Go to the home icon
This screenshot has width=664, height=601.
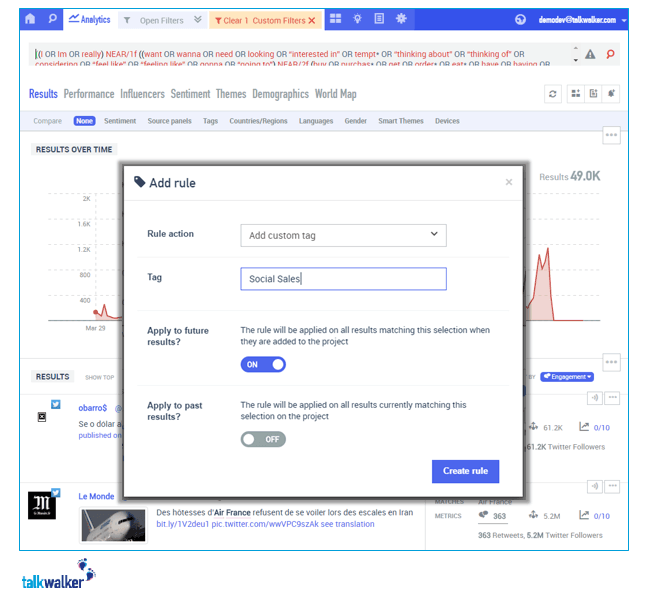(x=30, y=19)
